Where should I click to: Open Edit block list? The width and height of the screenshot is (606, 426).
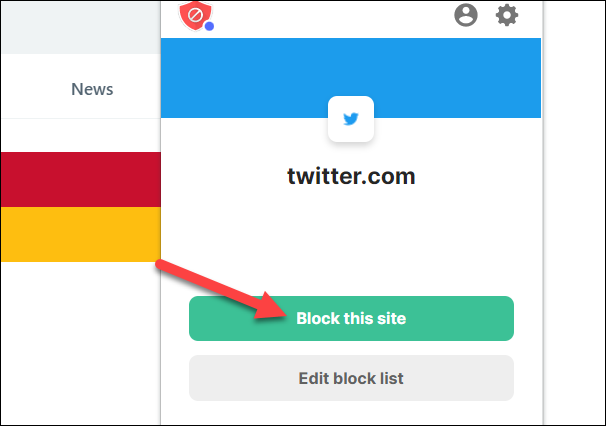click(x=351, y=378)
